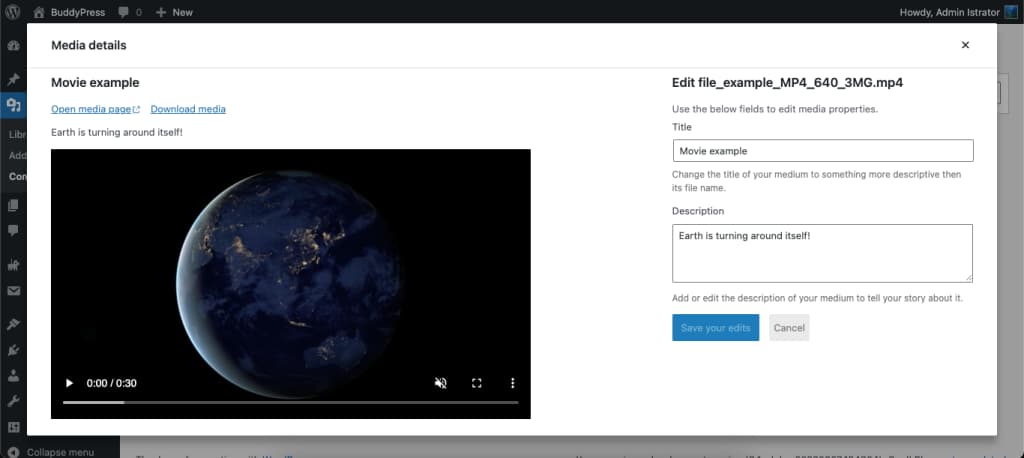Open the Emails envelope sidebar icon
1024x458 pixels.
[13, 291]
